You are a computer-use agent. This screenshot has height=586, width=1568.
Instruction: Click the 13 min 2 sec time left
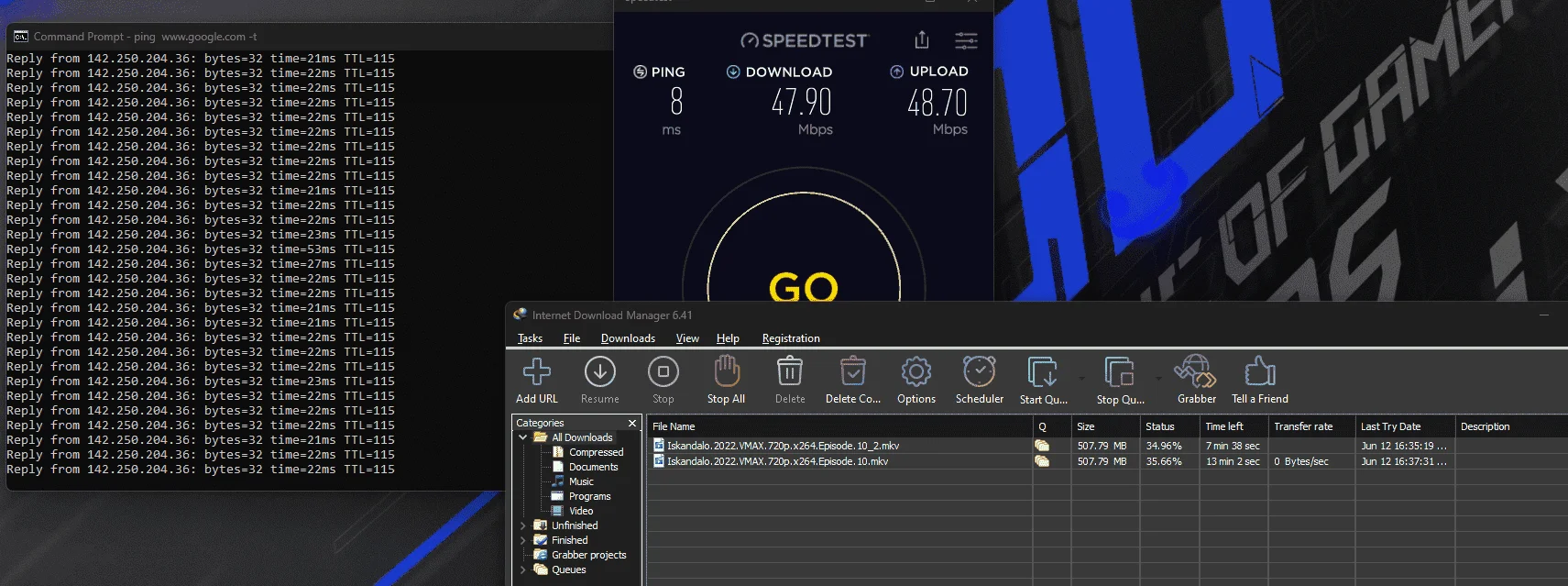(1233, 461)
